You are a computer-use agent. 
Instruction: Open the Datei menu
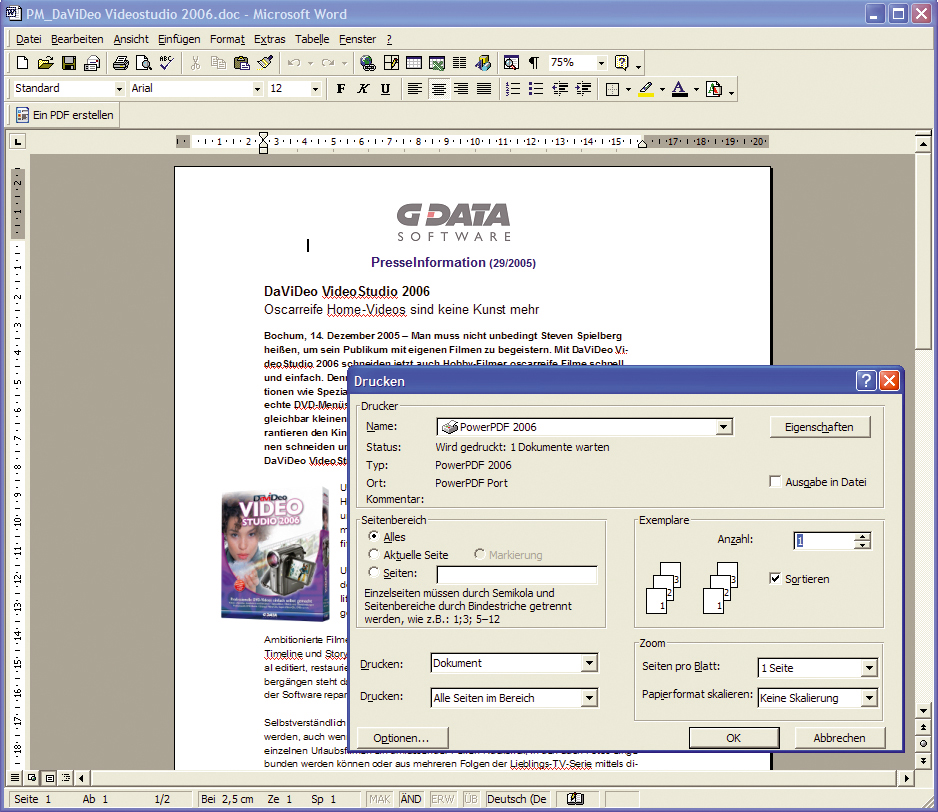pos(28,39)
